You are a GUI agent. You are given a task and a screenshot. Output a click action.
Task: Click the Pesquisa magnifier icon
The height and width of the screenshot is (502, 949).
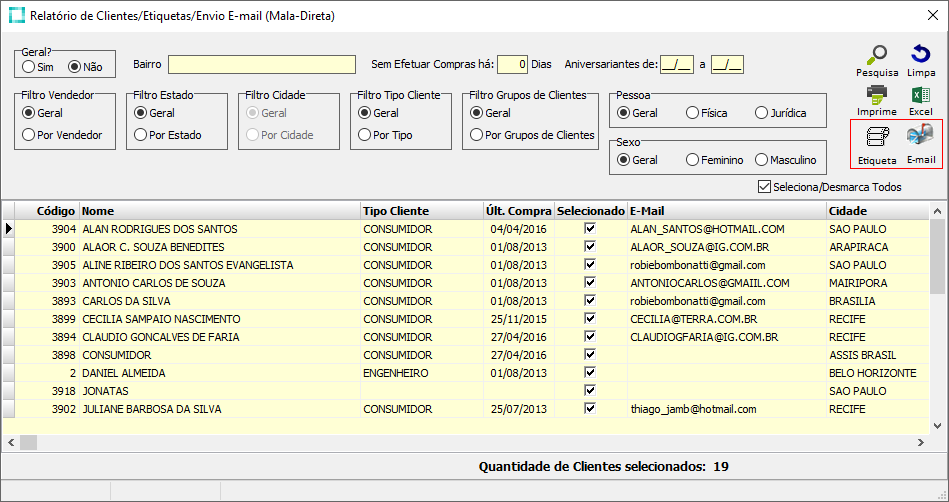click(x=877, y=55)
